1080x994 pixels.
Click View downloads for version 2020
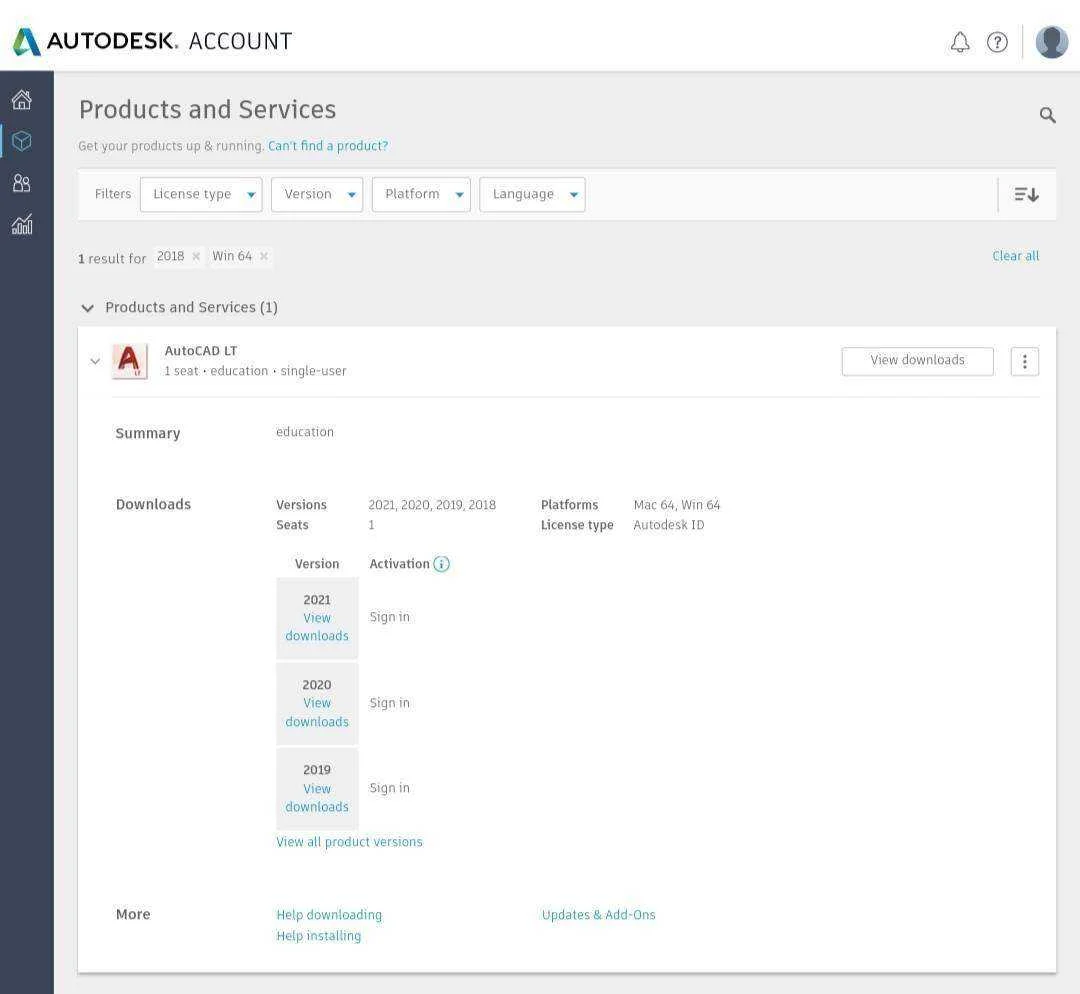pos(317,712)
